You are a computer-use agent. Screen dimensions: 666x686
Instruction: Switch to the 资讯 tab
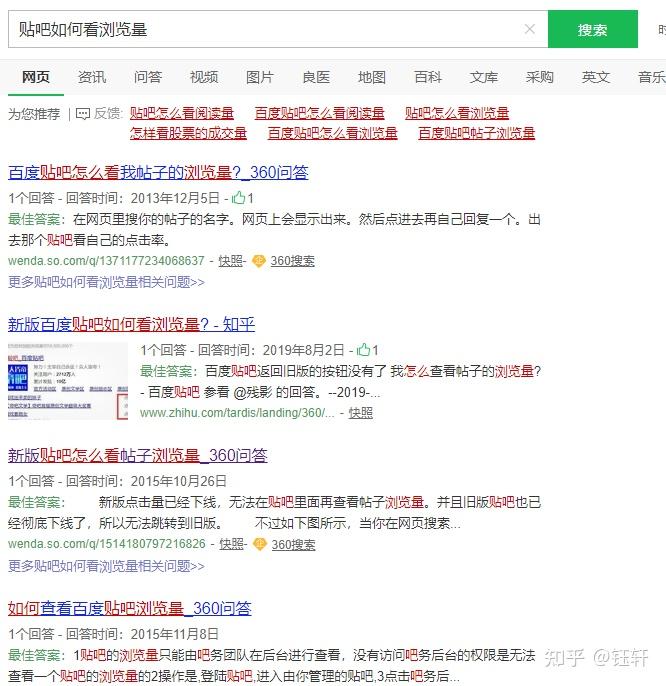(92, 77)
